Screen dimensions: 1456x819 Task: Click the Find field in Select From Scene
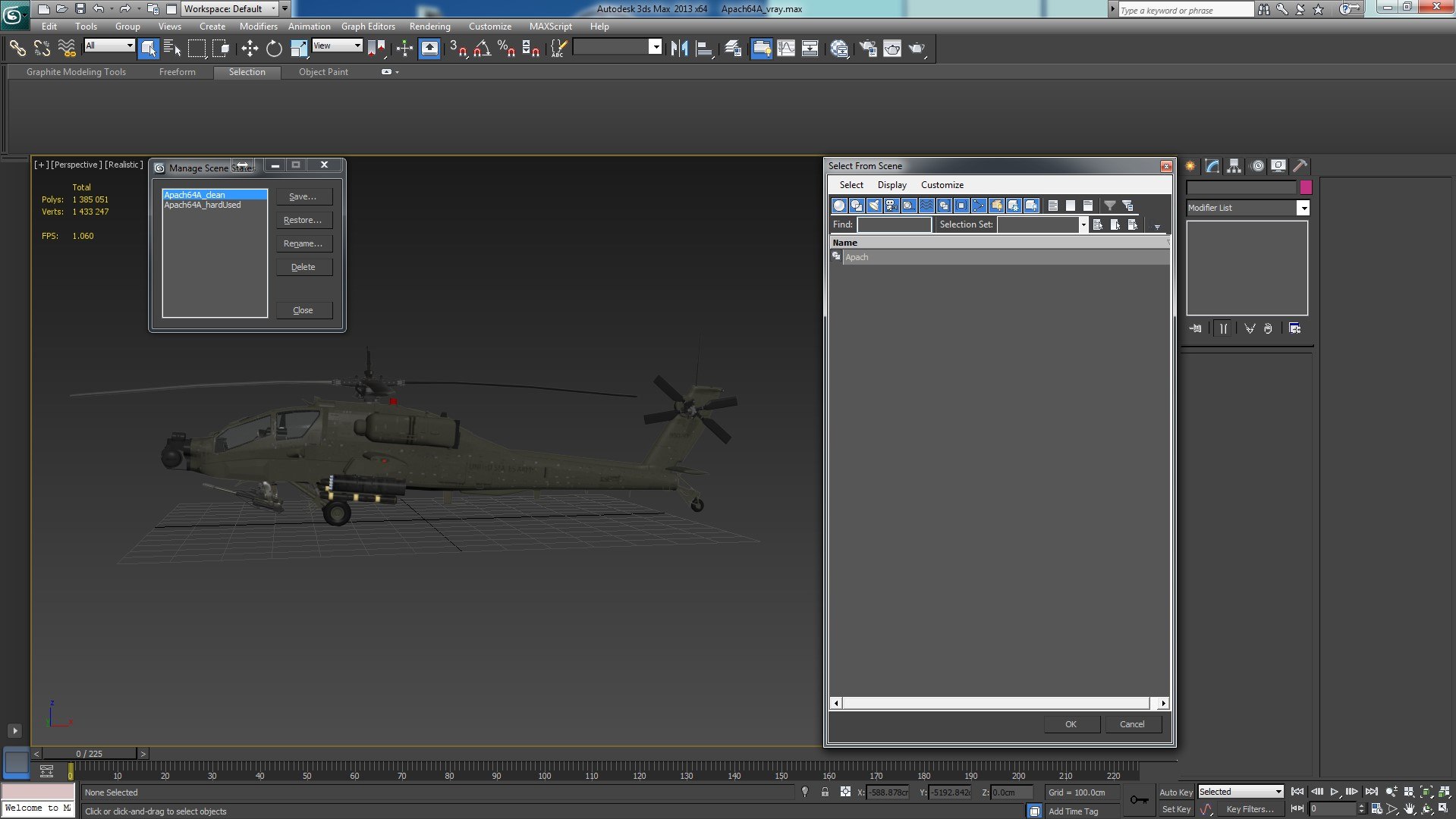[895, 224]
